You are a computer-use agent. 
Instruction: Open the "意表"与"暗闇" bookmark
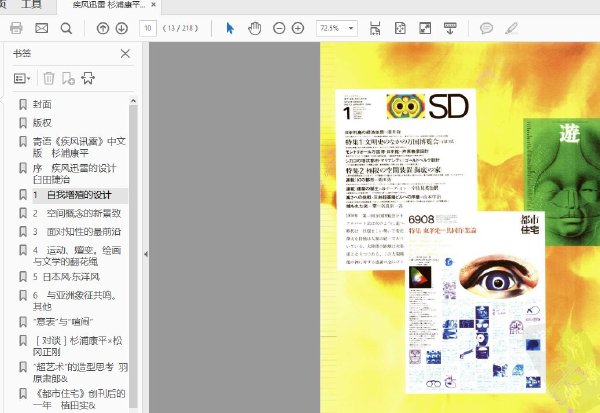pyautogui.click(x=63, y=322)
